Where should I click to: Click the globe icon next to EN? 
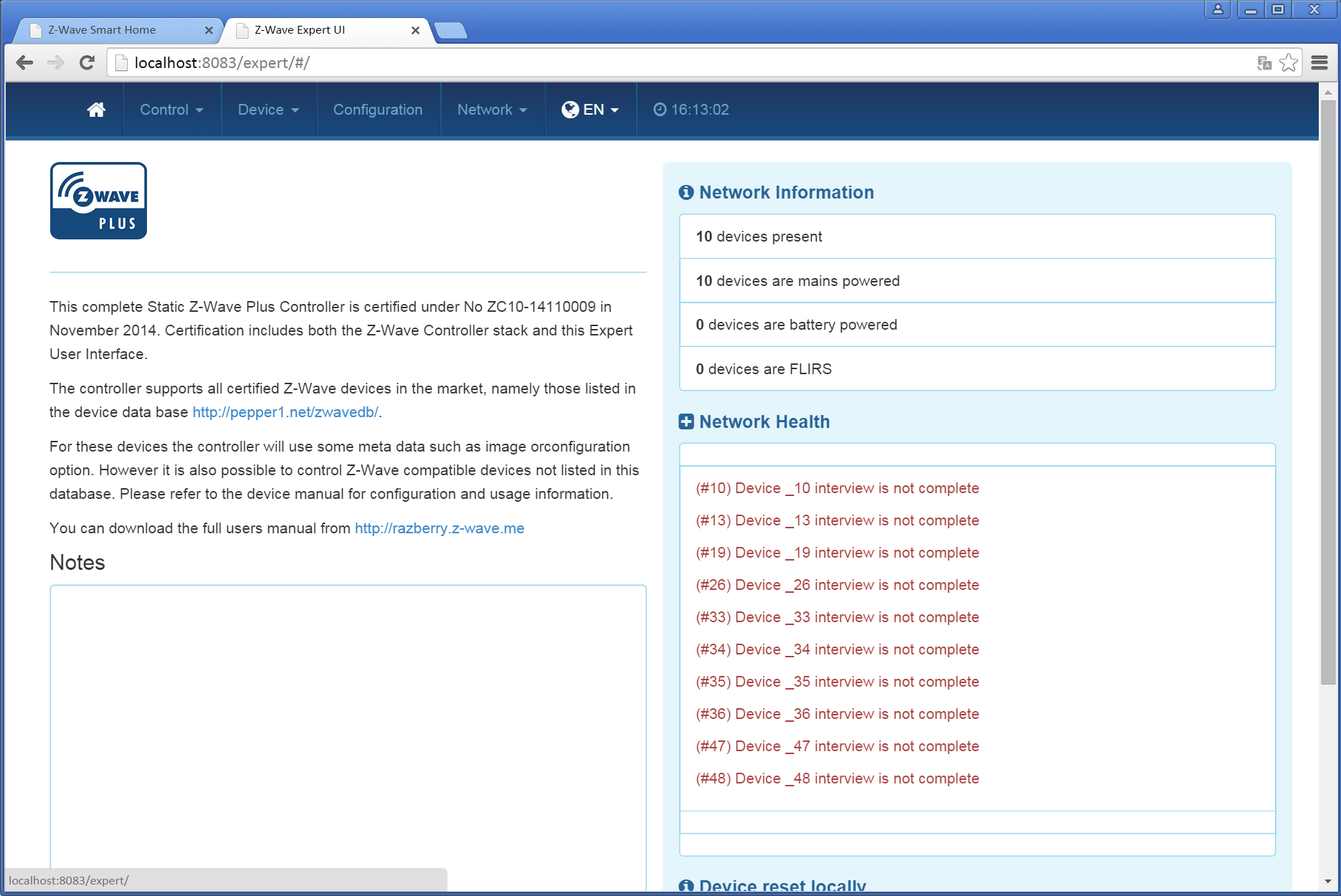point(570,110)
